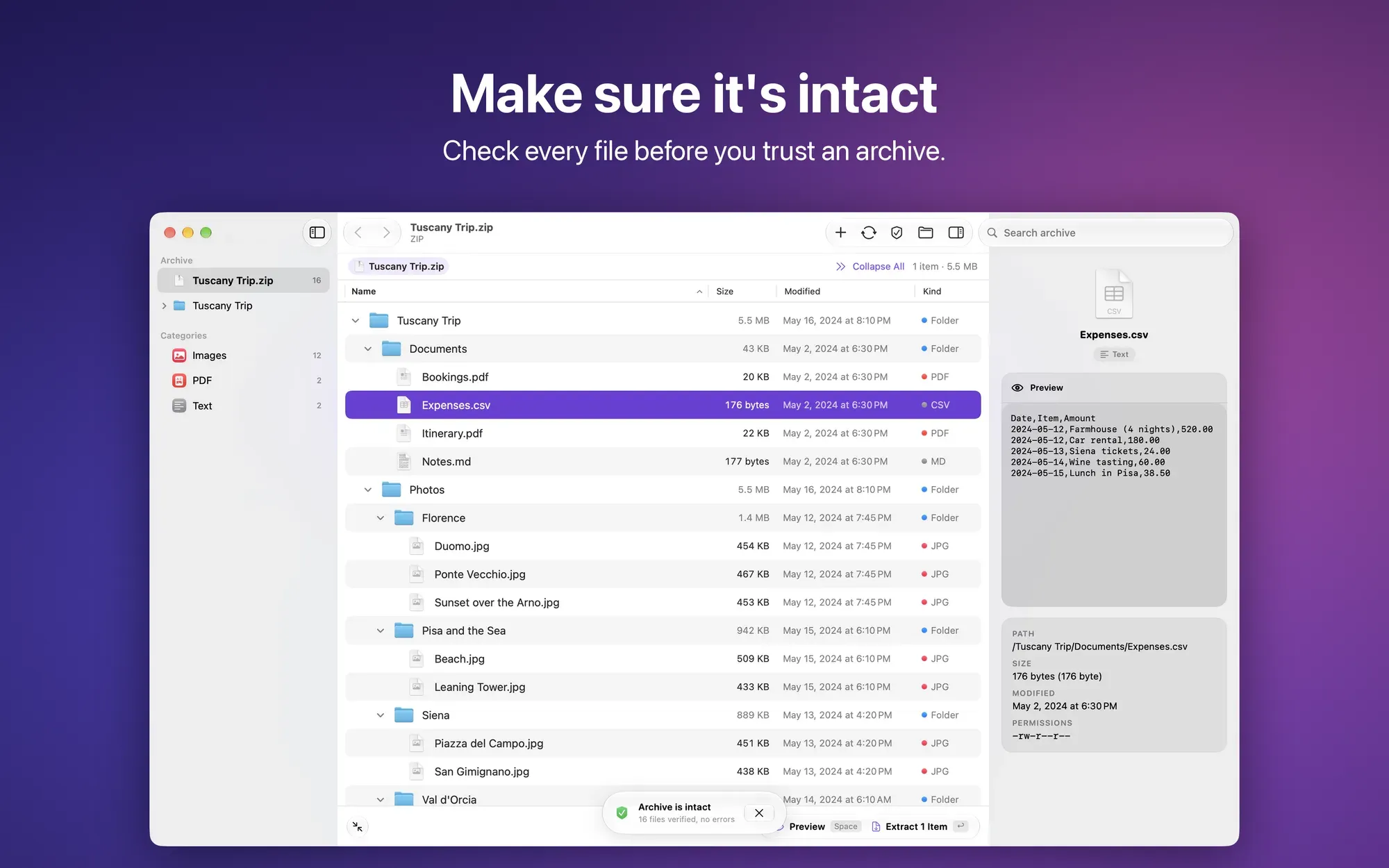Image resolution: width=1389 pixels, height=868 pixels.
Task: Click the folder icon in the toolbar
Action: (x=925, y=233)
